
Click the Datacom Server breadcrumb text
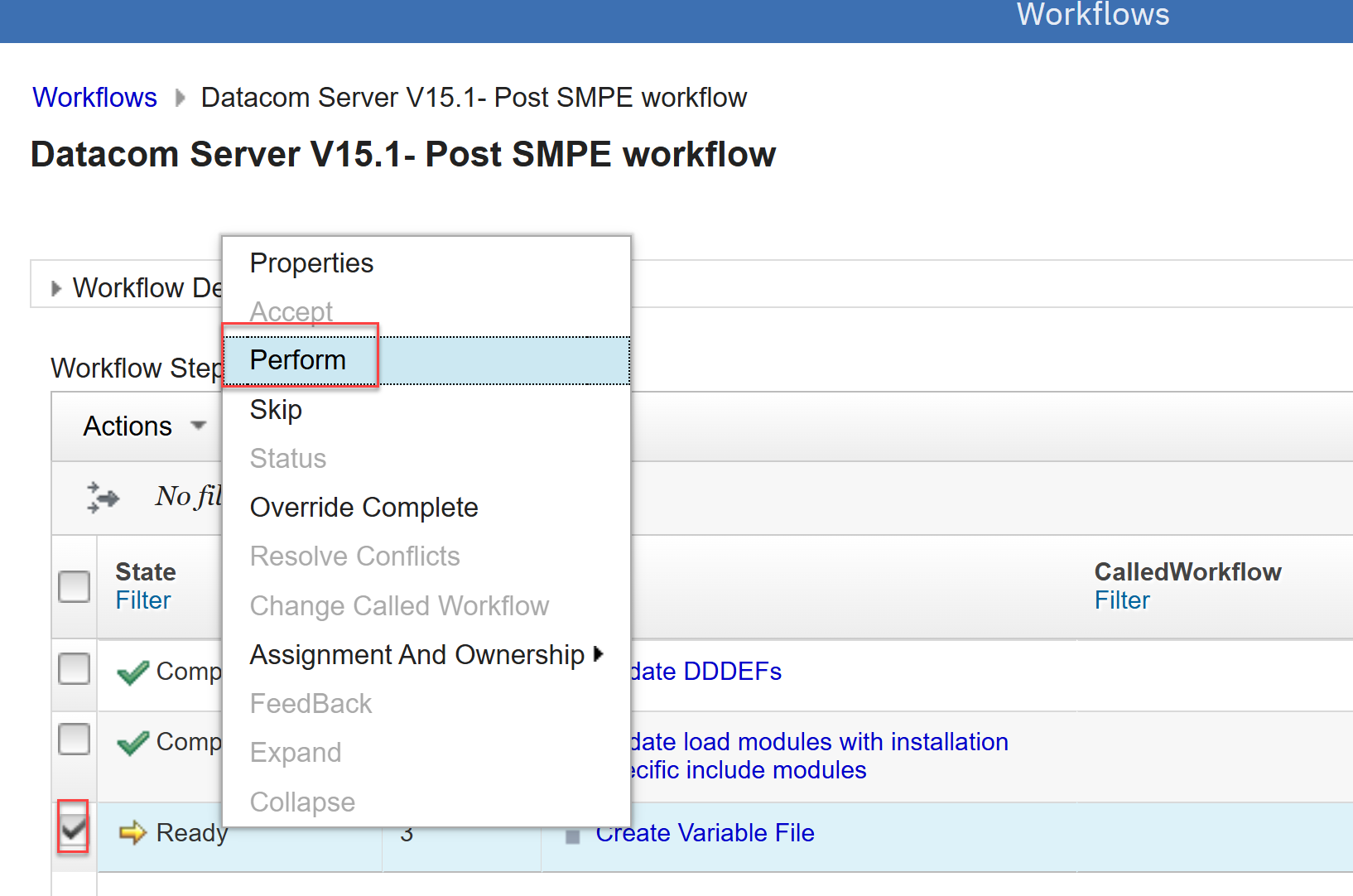[x=474, y=98]
